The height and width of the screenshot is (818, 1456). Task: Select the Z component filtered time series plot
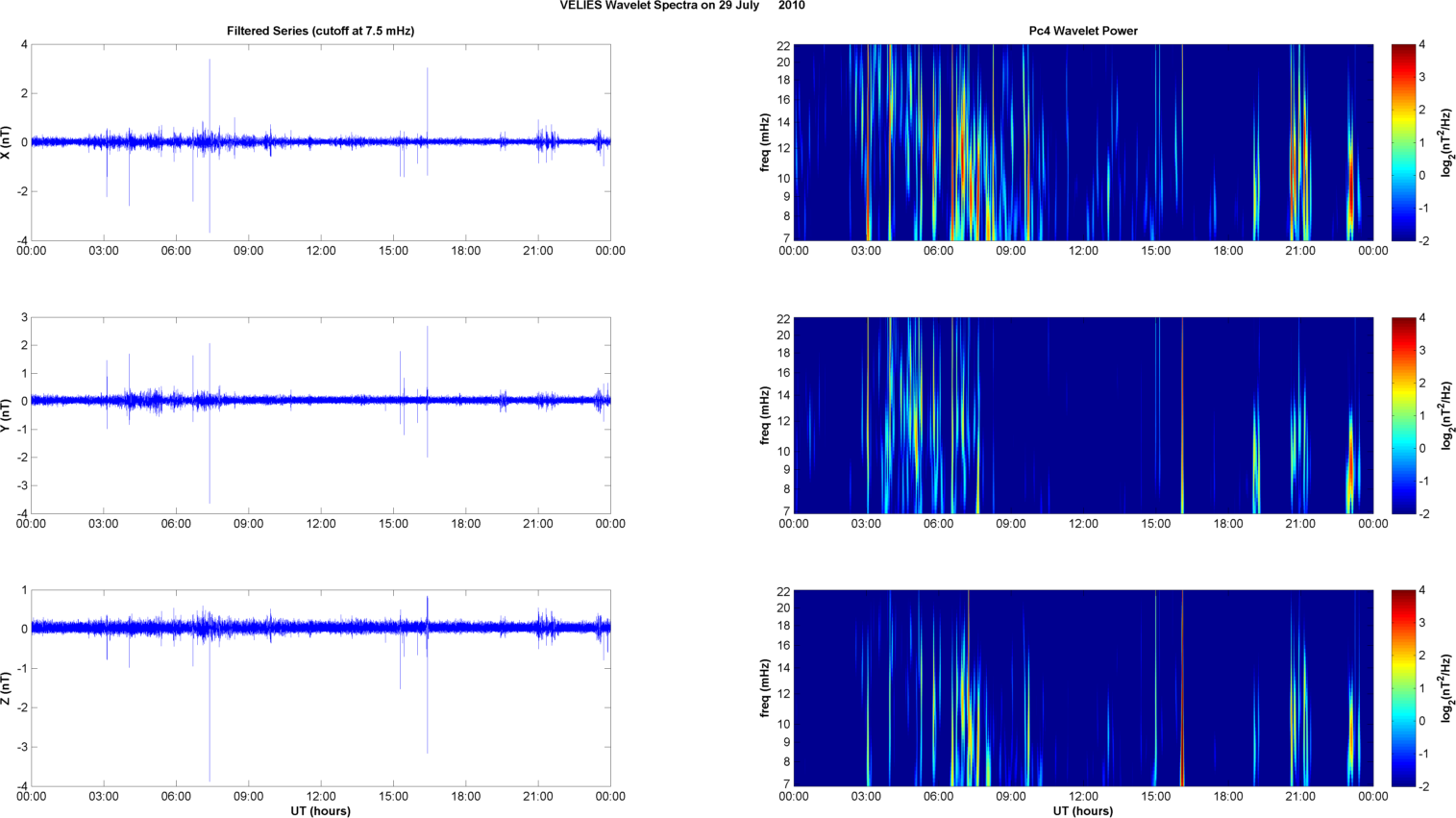321,688
